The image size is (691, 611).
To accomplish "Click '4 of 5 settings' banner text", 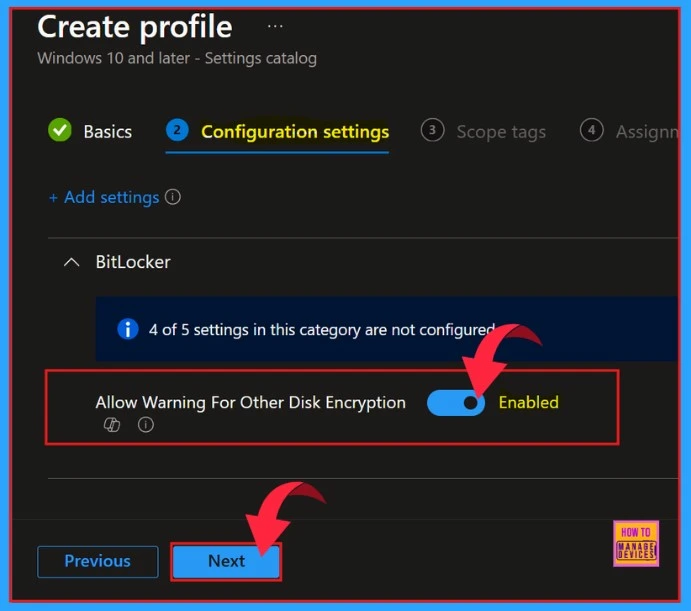I will (322, 330).
